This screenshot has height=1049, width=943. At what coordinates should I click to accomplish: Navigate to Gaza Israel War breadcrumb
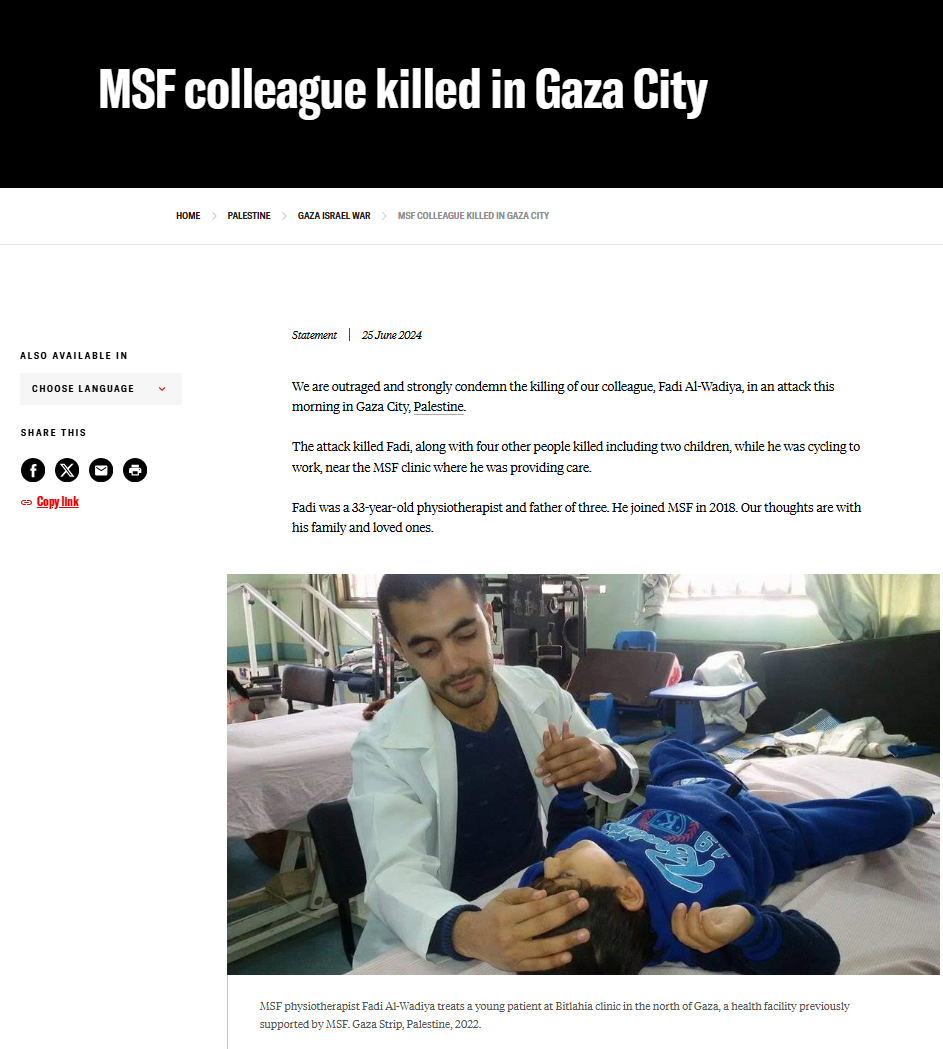[334, 215]
